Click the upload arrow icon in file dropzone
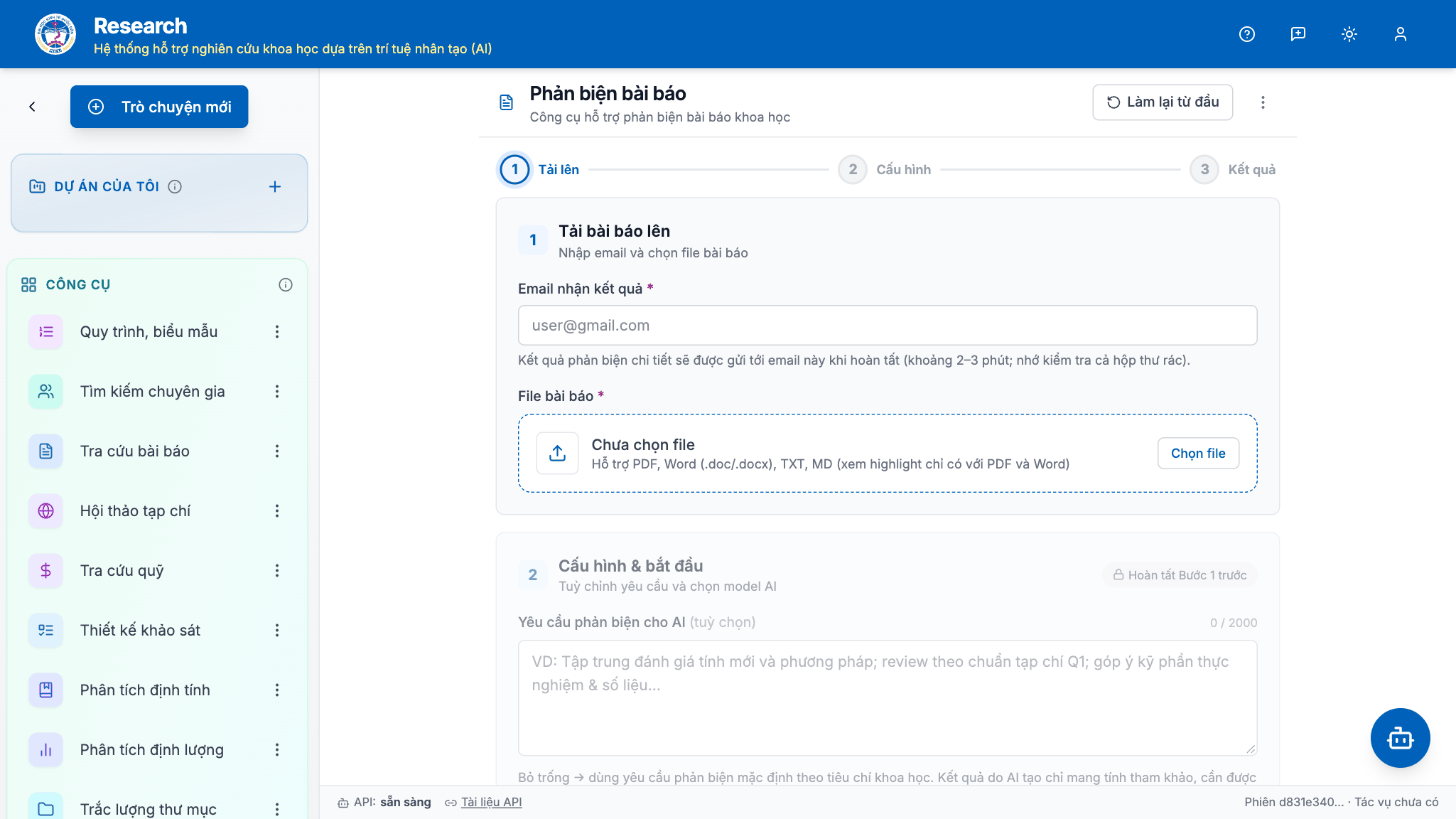Image resolution: width=1456 pixels, height=819 pixels. pos(558,453)
